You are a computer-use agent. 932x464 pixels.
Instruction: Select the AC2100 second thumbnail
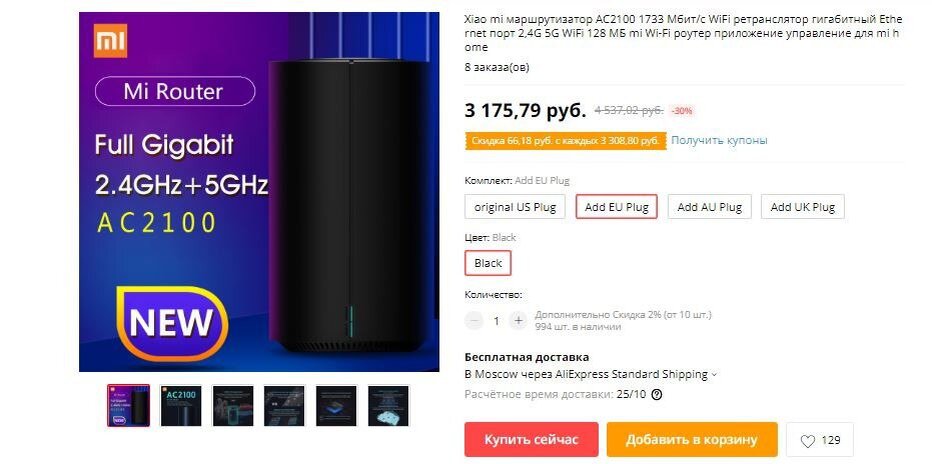[x=181, y=405]
